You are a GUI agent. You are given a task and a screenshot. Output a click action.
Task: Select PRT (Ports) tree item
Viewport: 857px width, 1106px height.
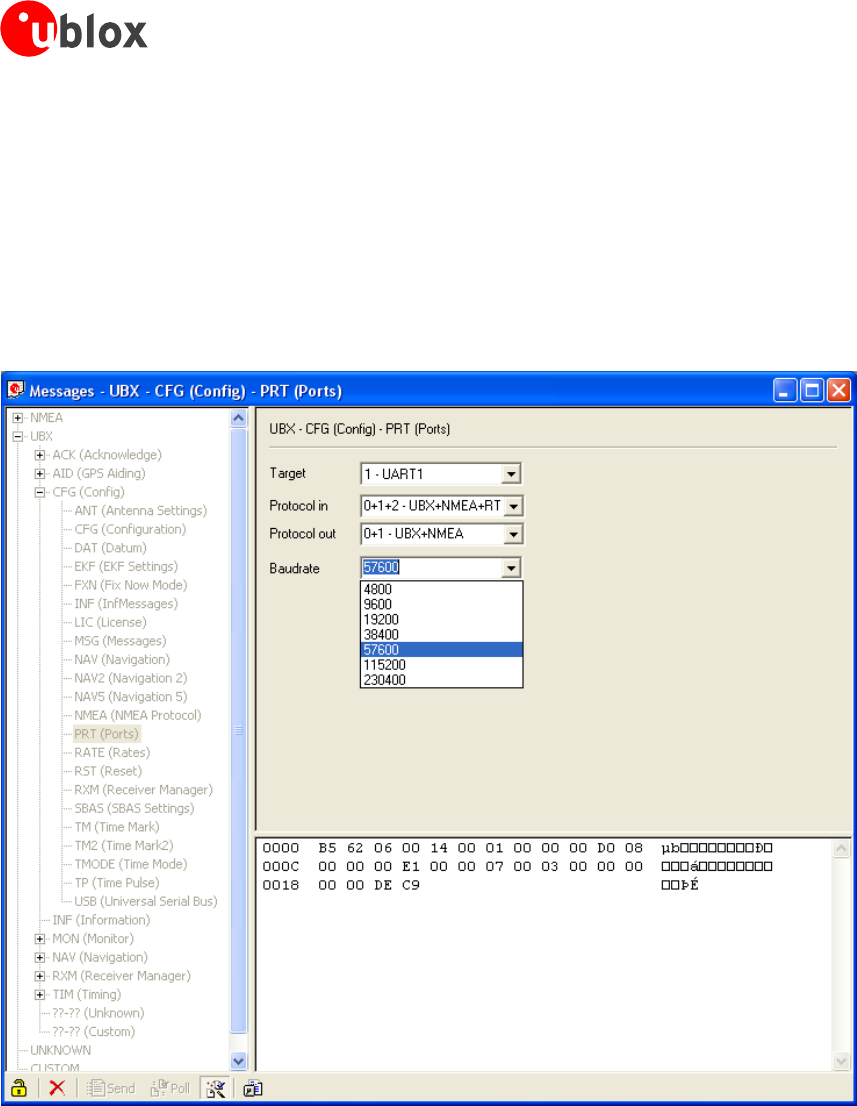pyautogui.click(x=107, y=734)
